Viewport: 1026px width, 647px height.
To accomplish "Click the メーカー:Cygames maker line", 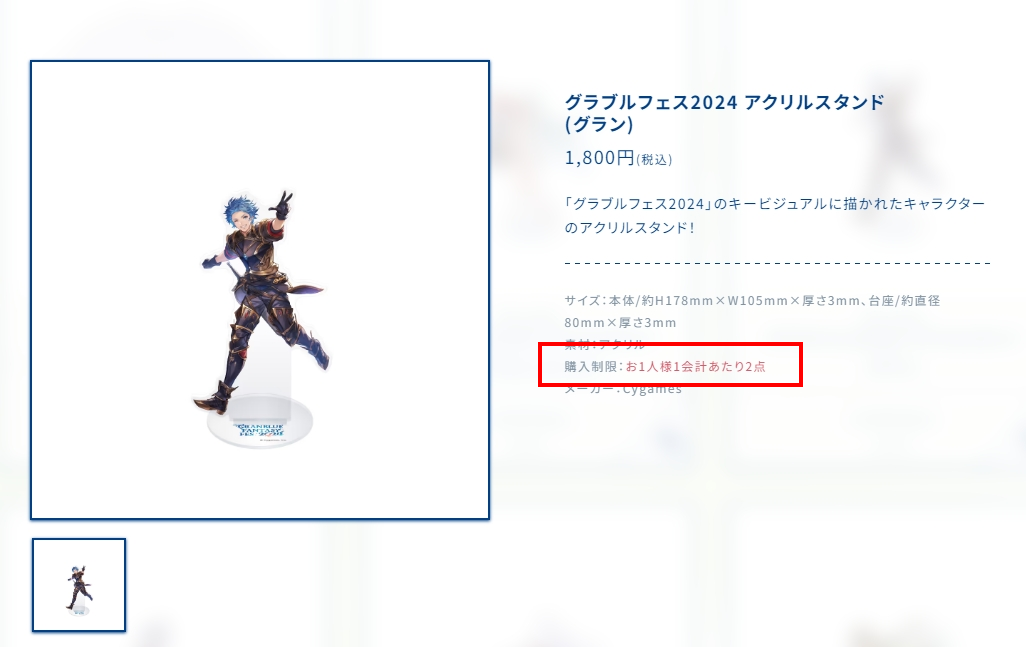I will click(623, 389).
